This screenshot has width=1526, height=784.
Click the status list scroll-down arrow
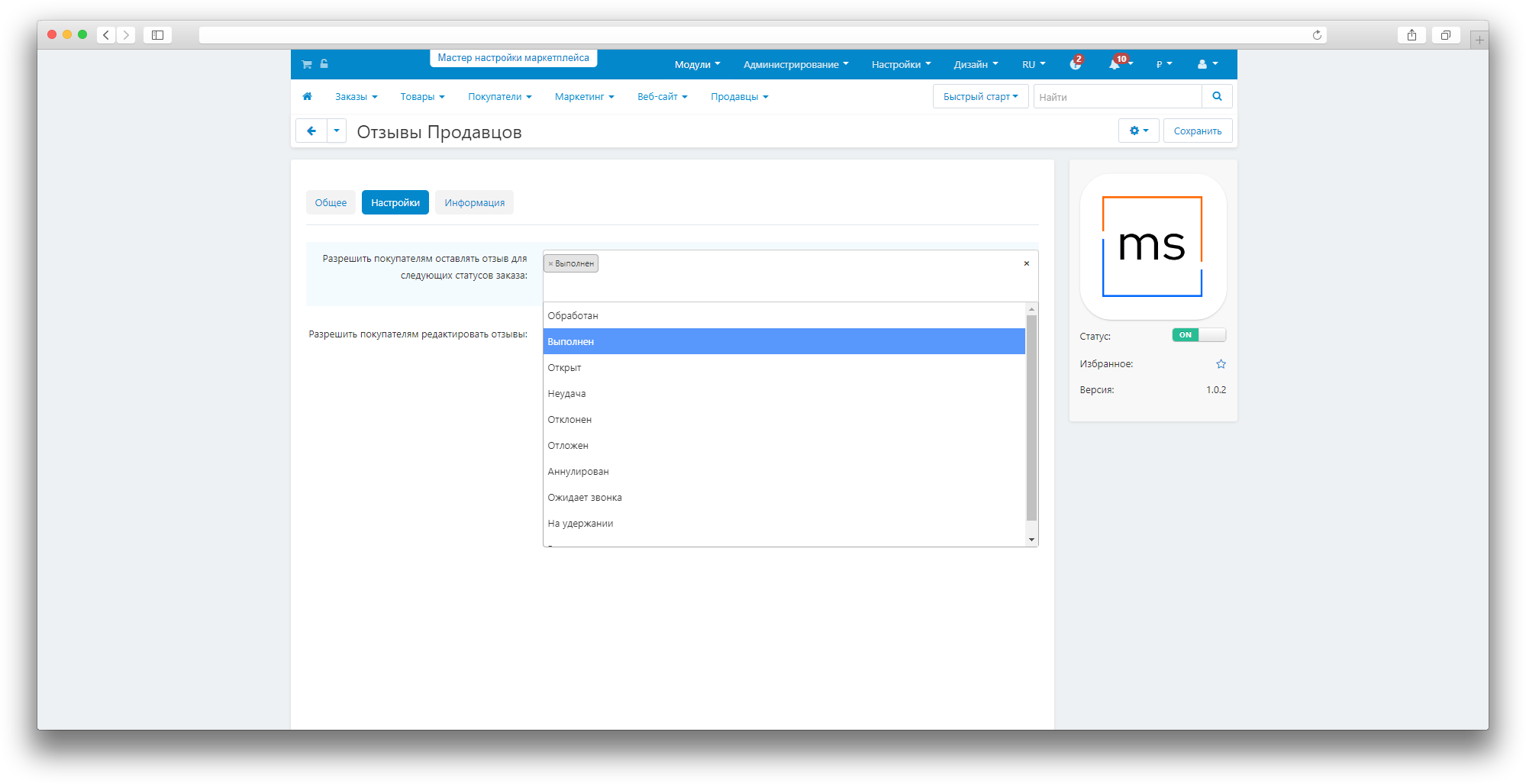pyautogui.click(x=1031, y=540)
